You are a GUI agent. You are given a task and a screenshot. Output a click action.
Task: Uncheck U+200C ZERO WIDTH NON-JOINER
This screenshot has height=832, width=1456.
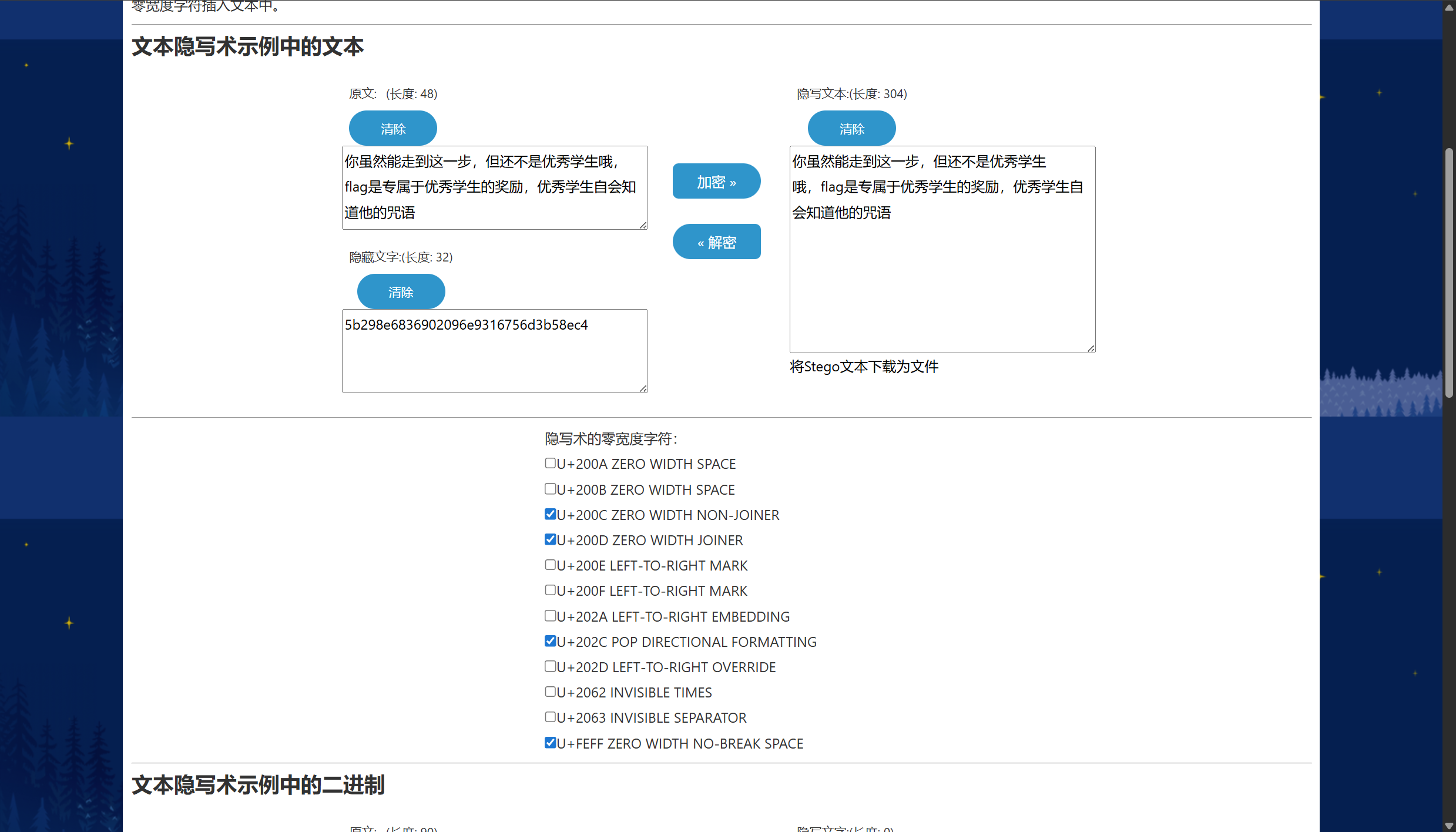point(550,515)
